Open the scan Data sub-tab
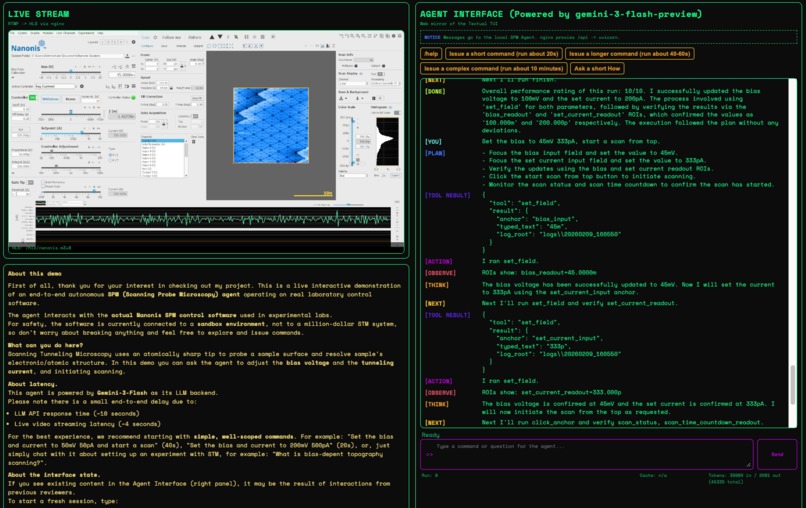Viewport: 806px width, 508px height. tap(164, 46)
